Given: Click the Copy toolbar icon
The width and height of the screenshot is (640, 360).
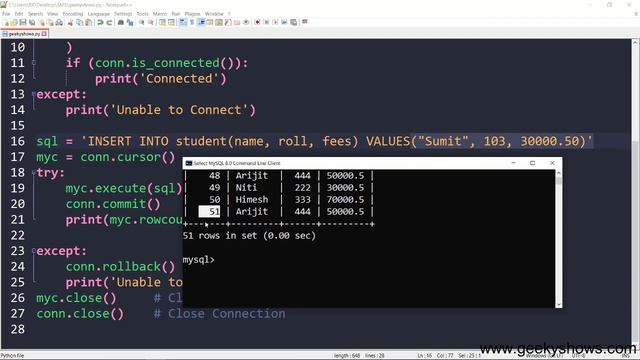Looking at the screenshot, I should 80,22.
